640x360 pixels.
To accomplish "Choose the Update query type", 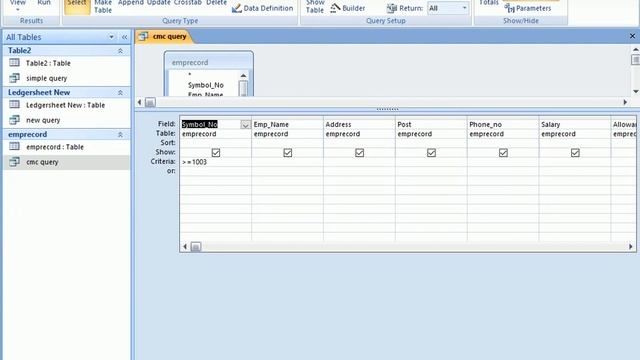I will (x=158, y=3).
